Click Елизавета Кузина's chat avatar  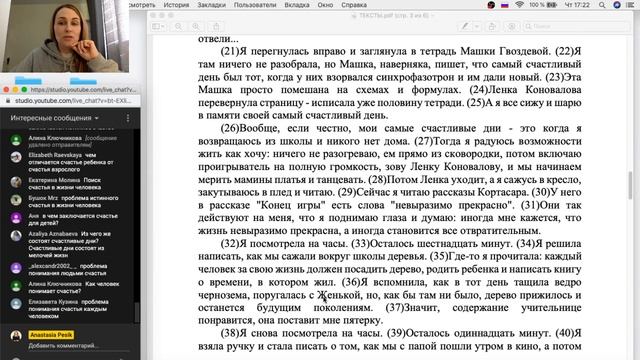pyautogui.click(x=16, y=304)
